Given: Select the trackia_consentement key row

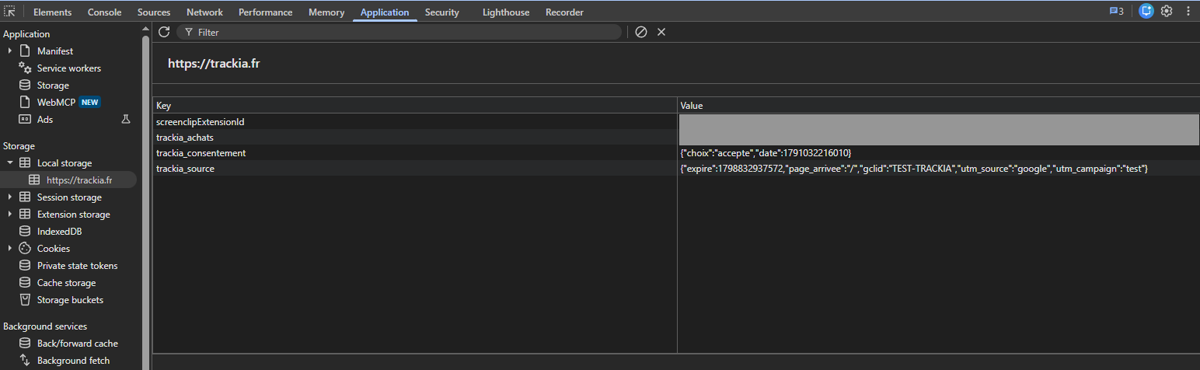Looking at the screenshot, I should [x=415, y=153].
